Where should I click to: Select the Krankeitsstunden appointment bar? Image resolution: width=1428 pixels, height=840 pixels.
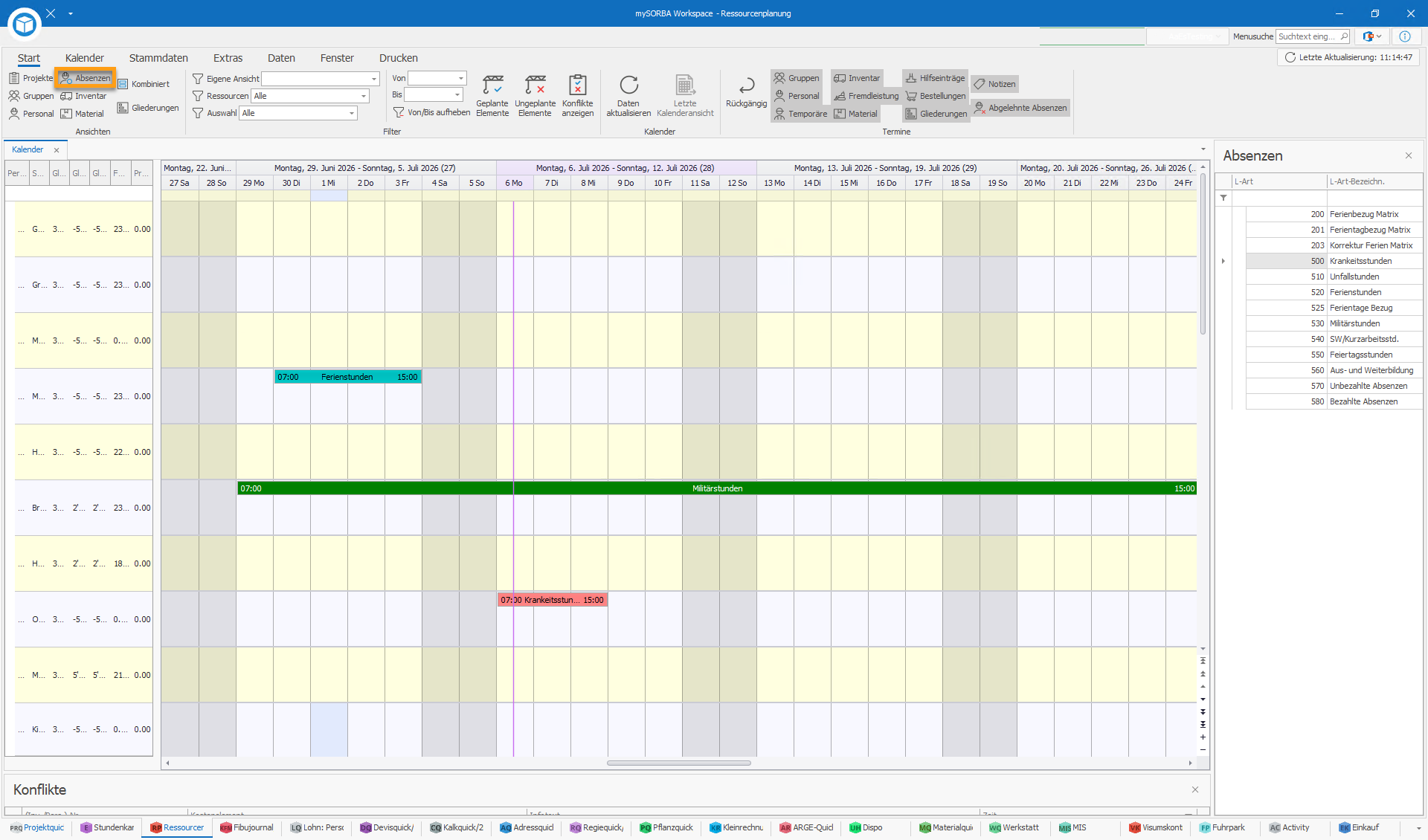(x=553, y=600)
